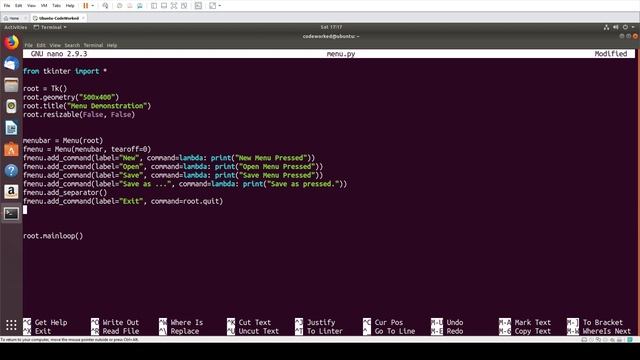Open the Terminal app menu dropdown
The width and height of the screenshot is (640, 360).
[50, 27]
